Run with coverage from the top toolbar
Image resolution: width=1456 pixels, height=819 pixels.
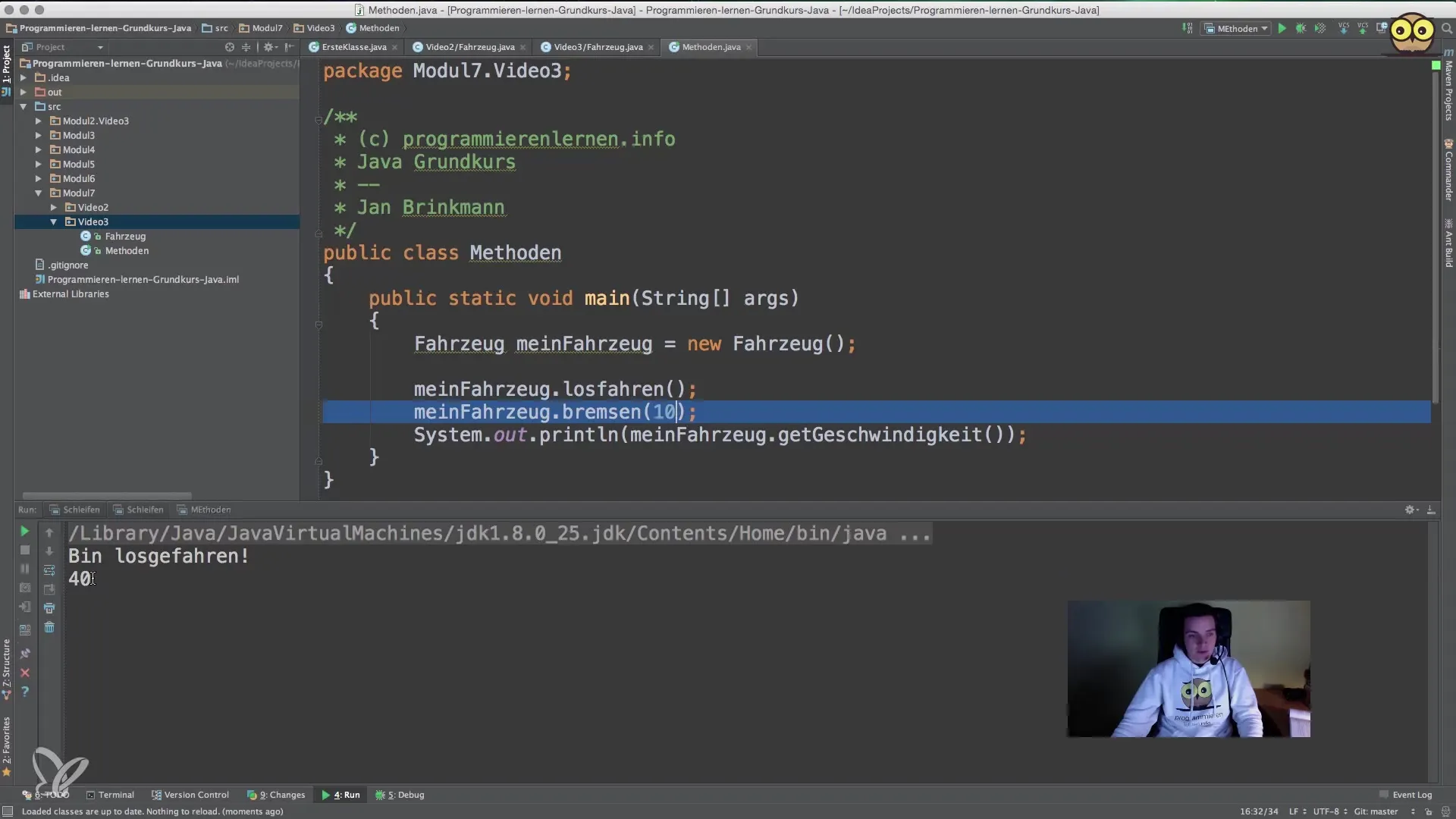[1320, 28]
